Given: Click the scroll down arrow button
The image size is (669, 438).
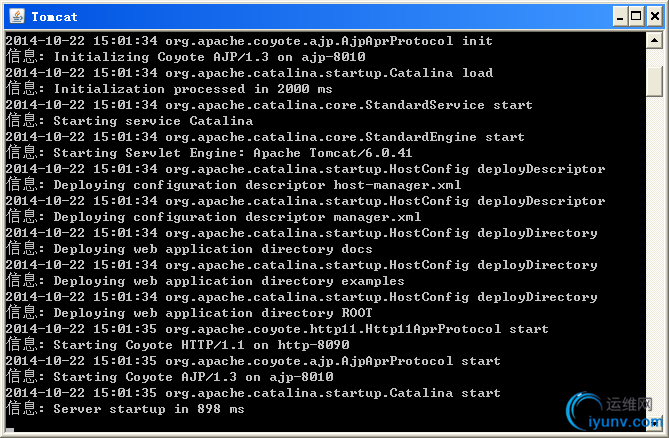Looking at the screenshot, I should pyautogui.click(x=654, y=423).
